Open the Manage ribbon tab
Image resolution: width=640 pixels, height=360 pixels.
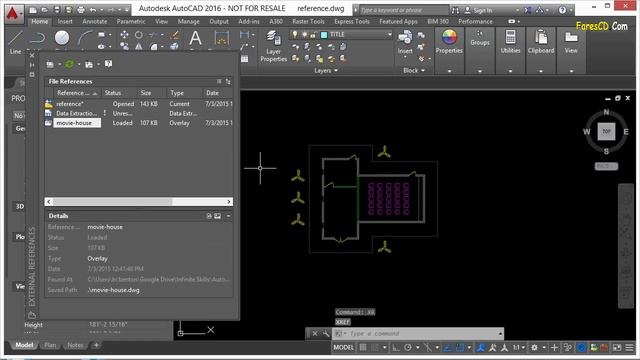pyautogui.click(x=189, y=21)
